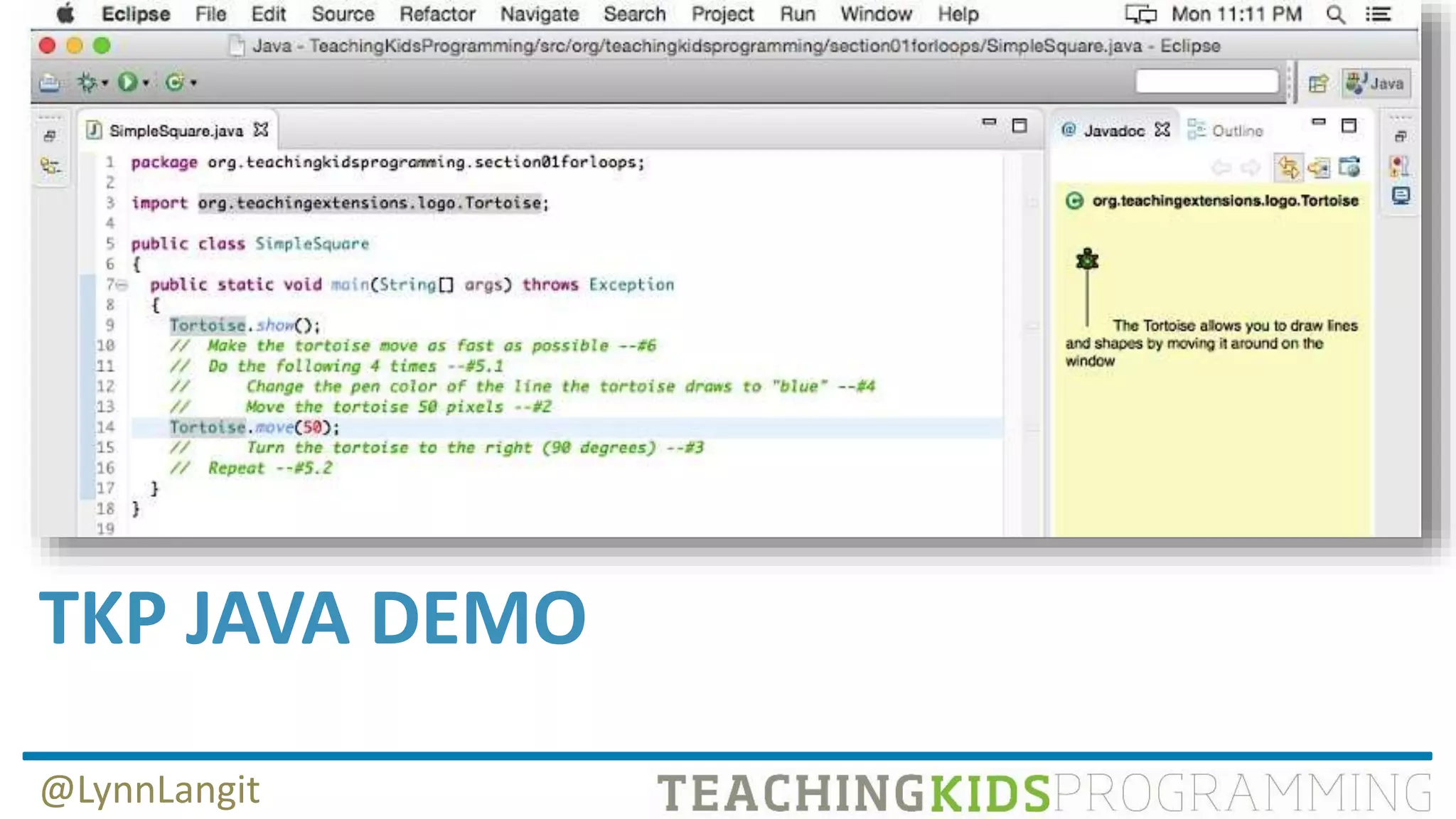Click the green Run button
Viewport: 1456px width, 819px height.
127,82
